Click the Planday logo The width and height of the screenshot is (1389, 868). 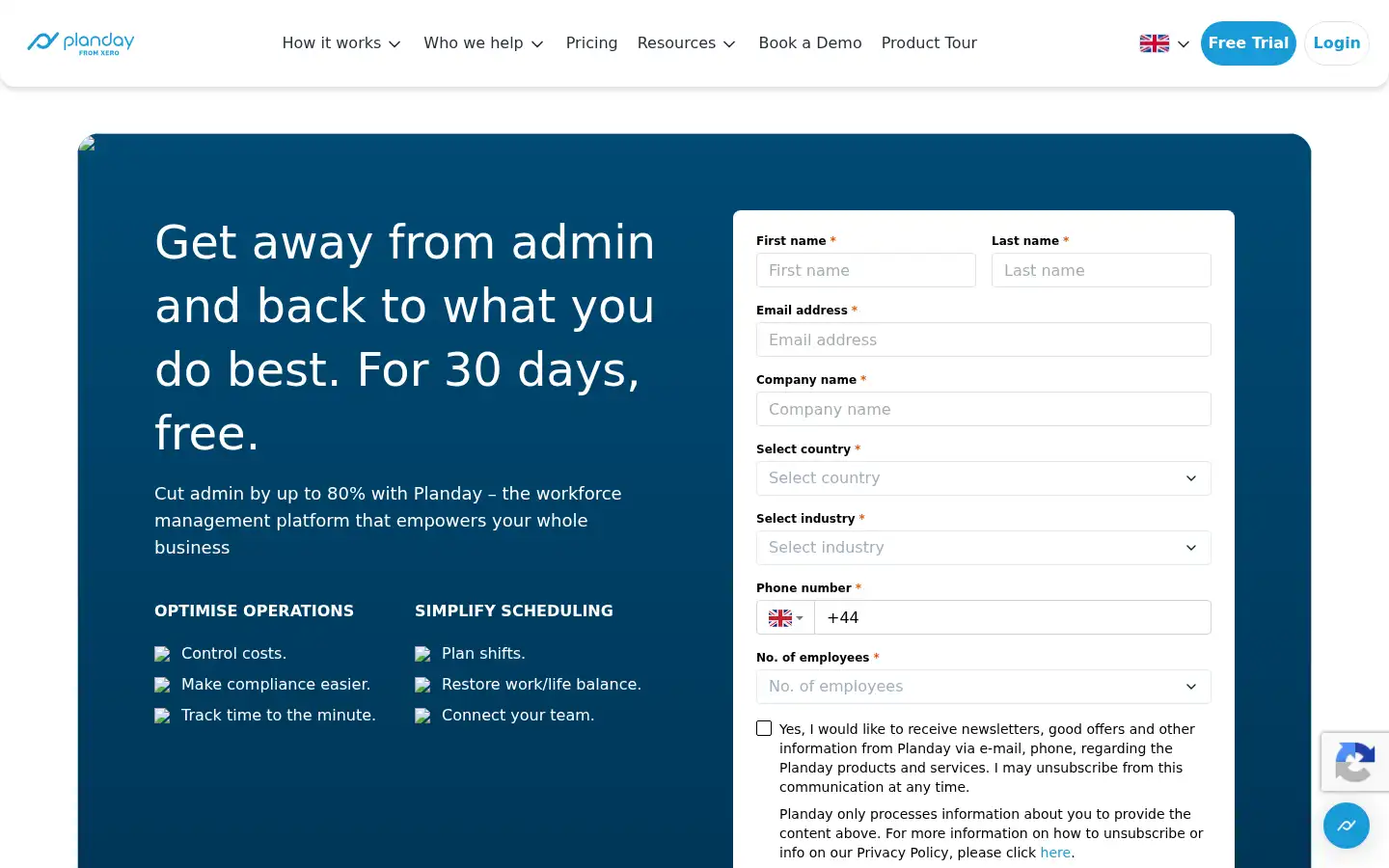click(81, 42)
